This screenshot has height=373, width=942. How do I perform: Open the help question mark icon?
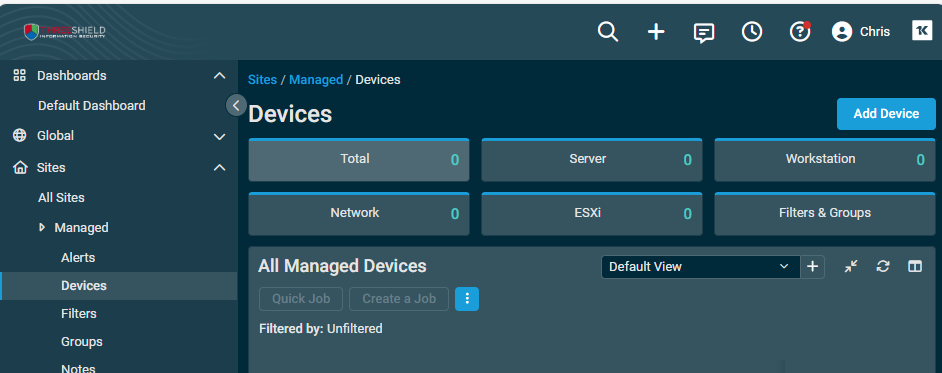[800, 31]
